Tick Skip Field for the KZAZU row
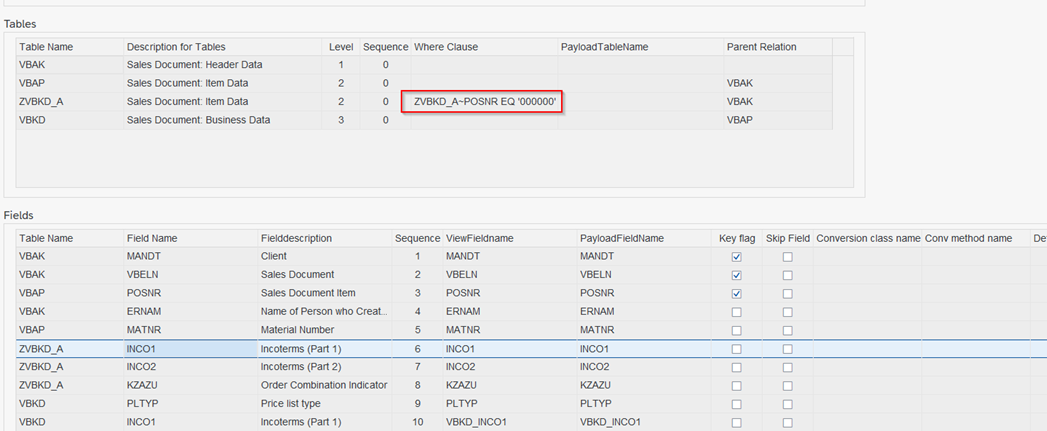Screen dimensions: 1047x431 tap(787, 386)
